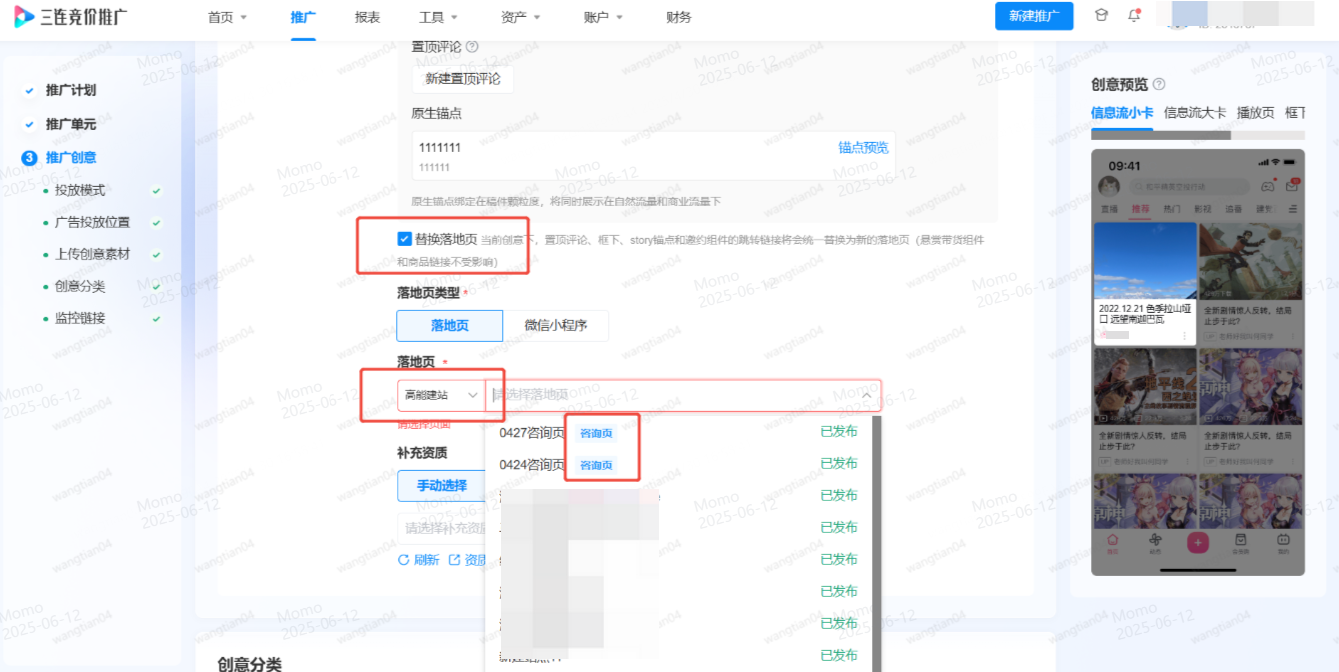Select the 落地页 type option
This screenshot has height=672, width=1339.
pos(448,325)
